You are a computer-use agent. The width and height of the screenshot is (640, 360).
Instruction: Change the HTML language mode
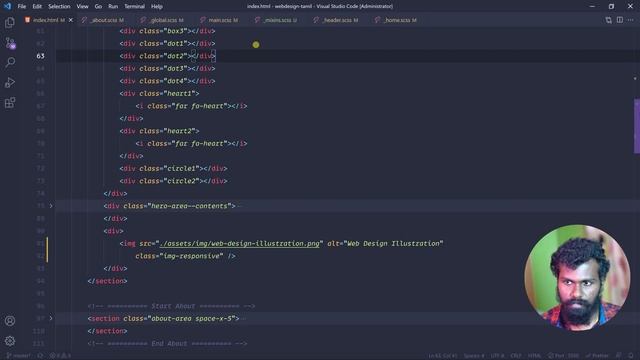point(534,356)
